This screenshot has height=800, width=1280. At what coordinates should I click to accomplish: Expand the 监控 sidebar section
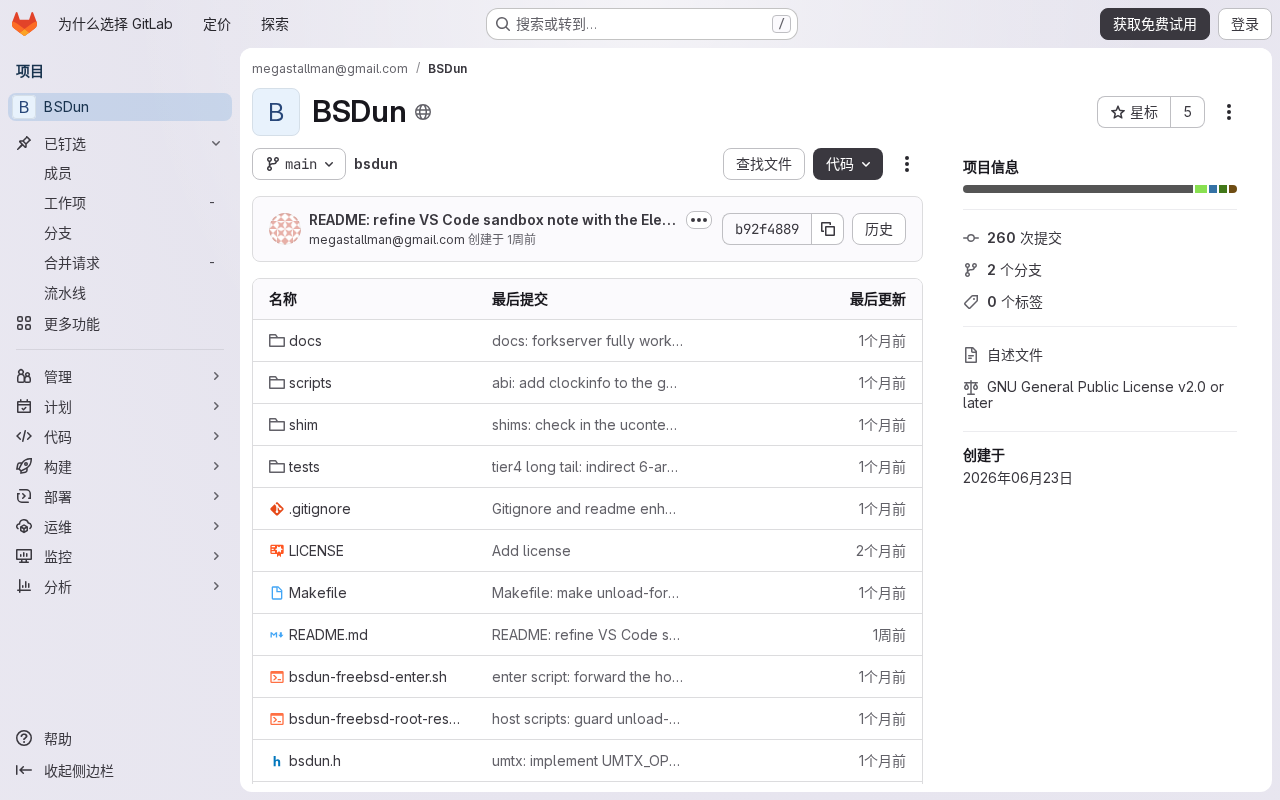pyautogui.click(x=120, y=557)
